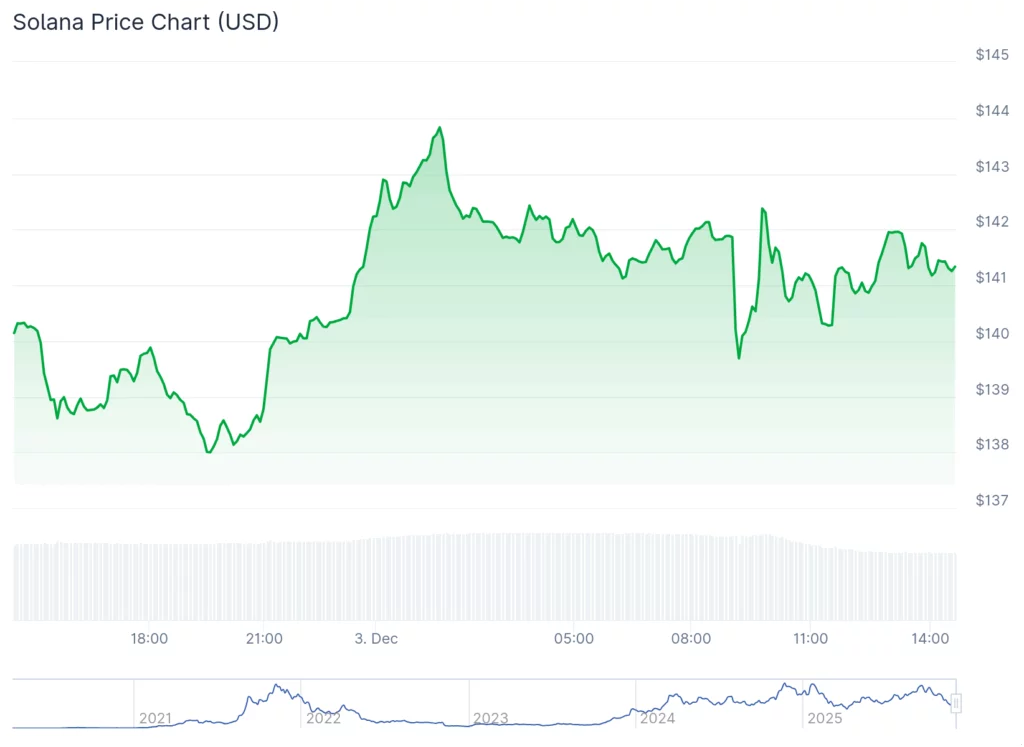Click the 05:00 time axis label
This screenshot has width=1024, height=747.
tap(575, 638)
